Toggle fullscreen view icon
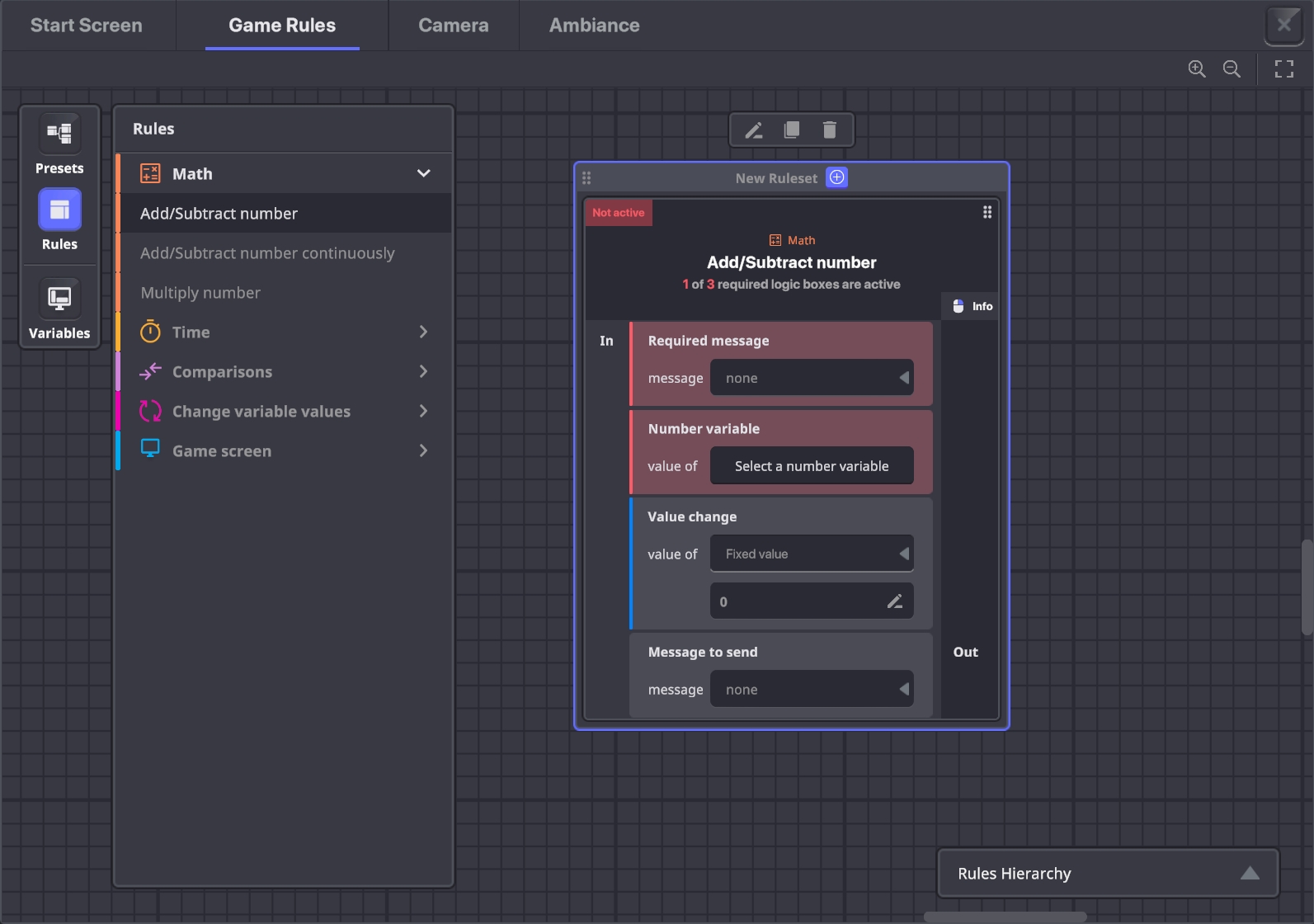Image resolution: width=1314 pixels, height=924 pixels. [1283, 69]
